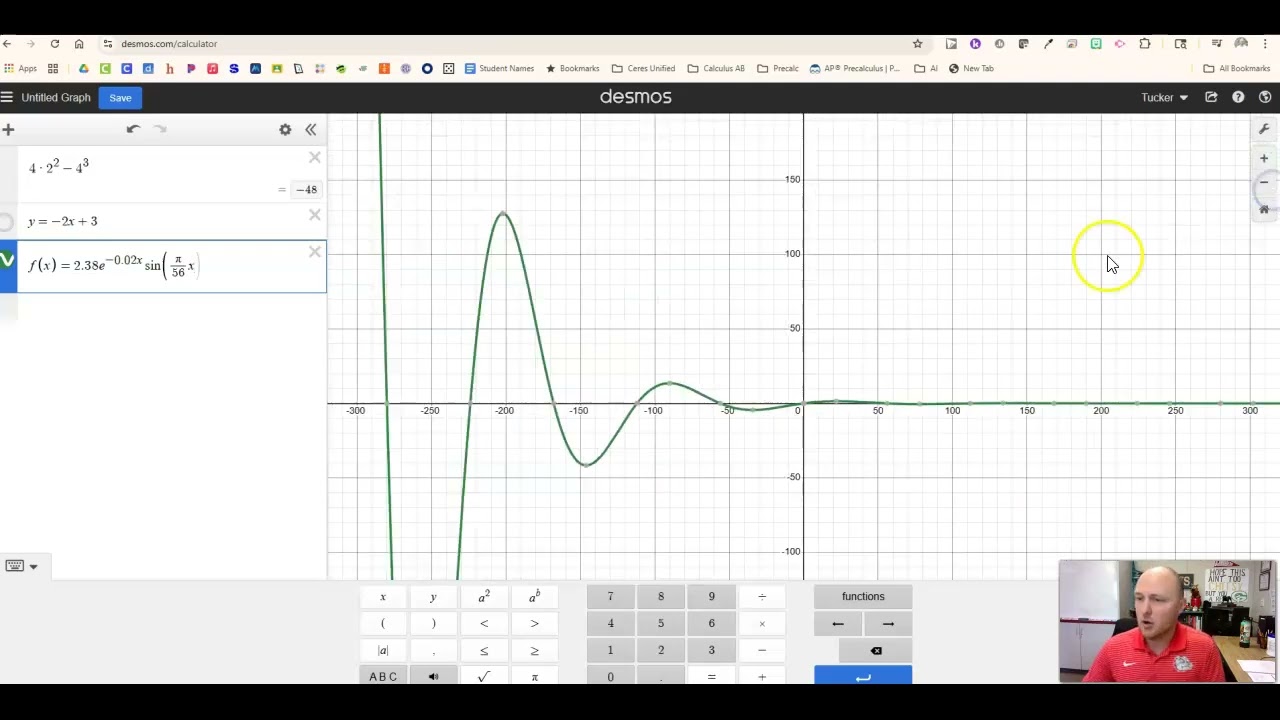1280x720 pixels.
Task: Delete the f(x) expression
Action: click(315, 252)
